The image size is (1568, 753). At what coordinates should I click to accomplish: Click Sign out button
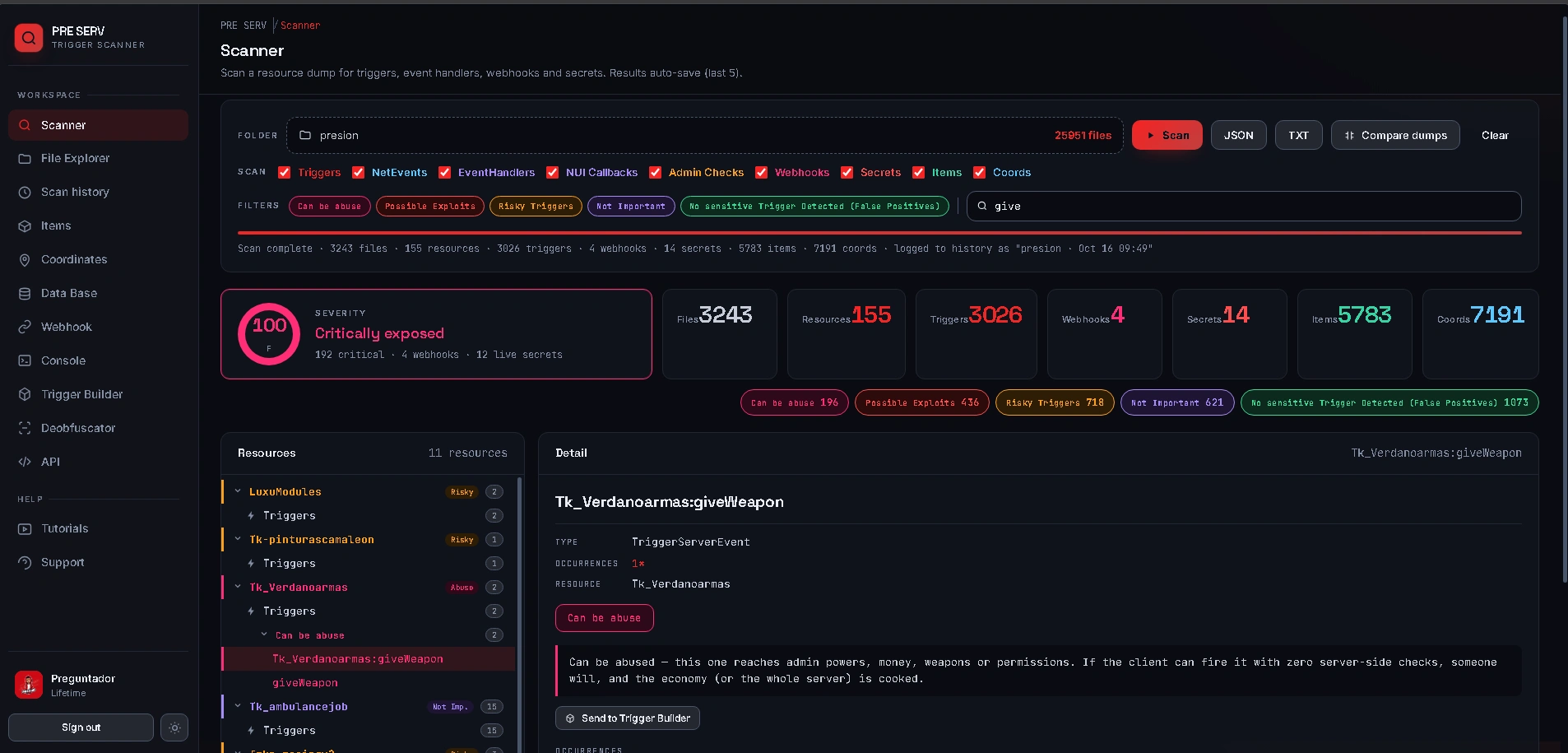point(81,727)
